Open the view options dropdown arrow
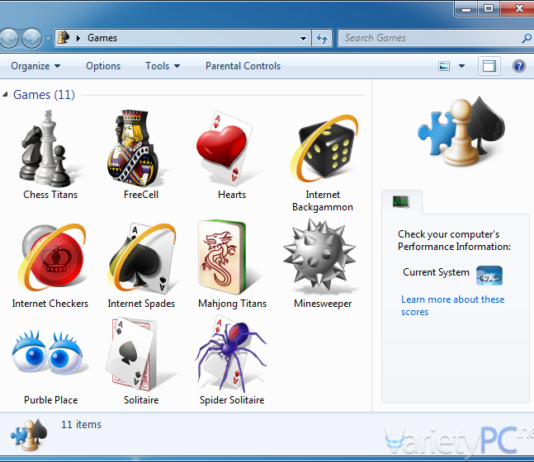 coord(461,66)
